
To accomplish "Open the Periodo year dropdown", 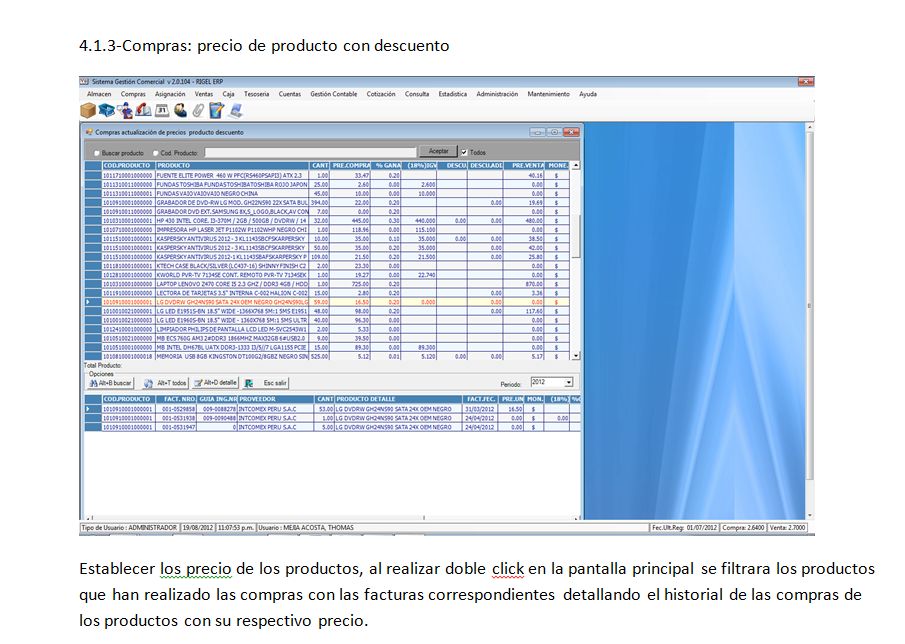I will (x=568, y=382).
